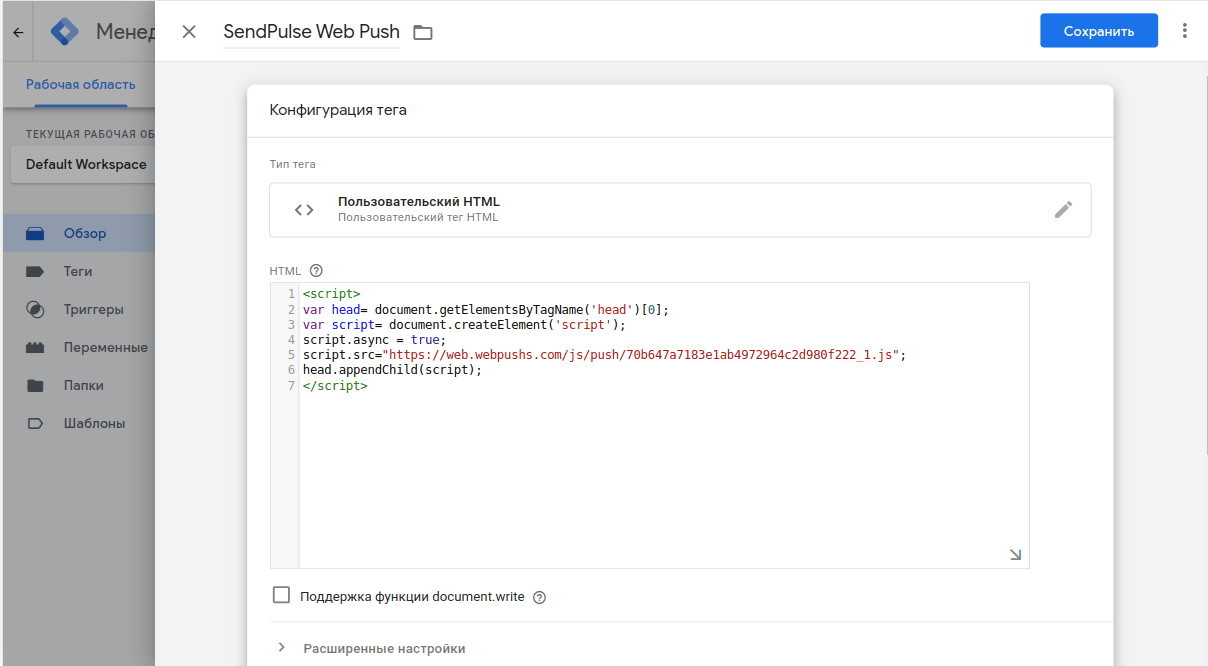Select Теги in the sidebar
Screen dimensions: 1208x666
[x=78, y=271]
